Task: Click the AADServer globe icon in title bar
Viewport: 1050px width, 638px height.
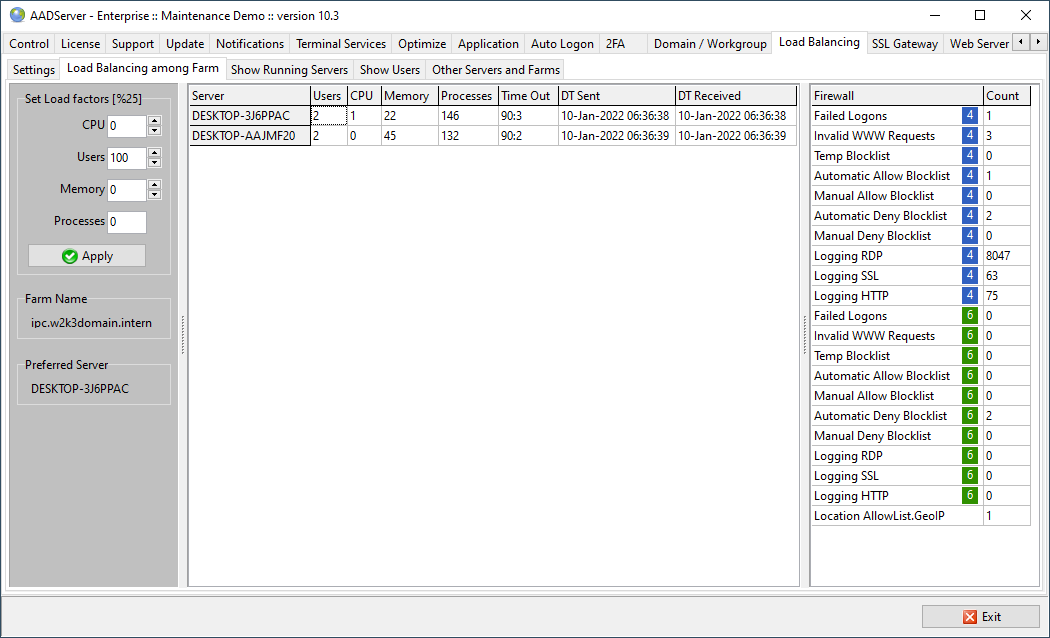Action: [17, 15]
